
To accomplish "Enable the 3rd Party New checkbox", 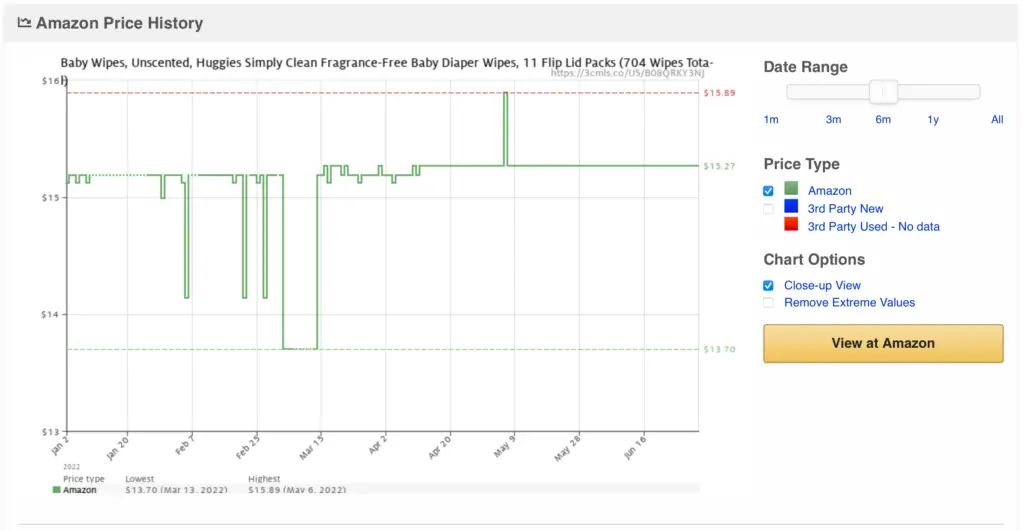I will [768, 209].
